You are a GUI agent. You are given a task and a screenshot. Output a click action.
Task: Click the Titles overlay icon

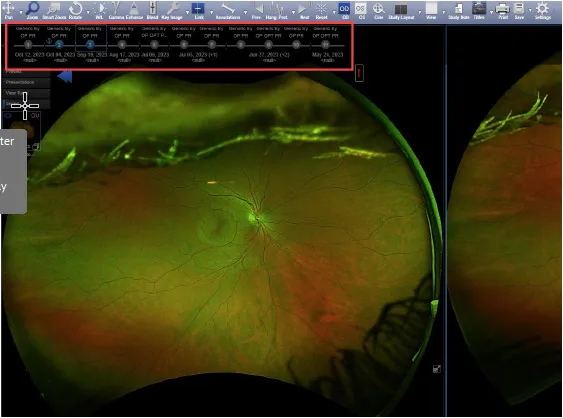click(479, 9)
